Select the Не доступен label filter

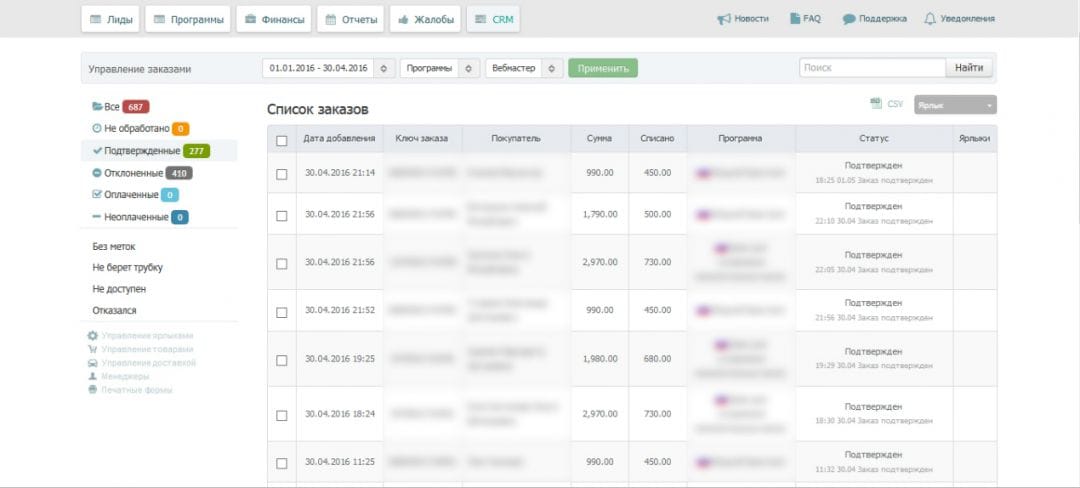[119, 289]
